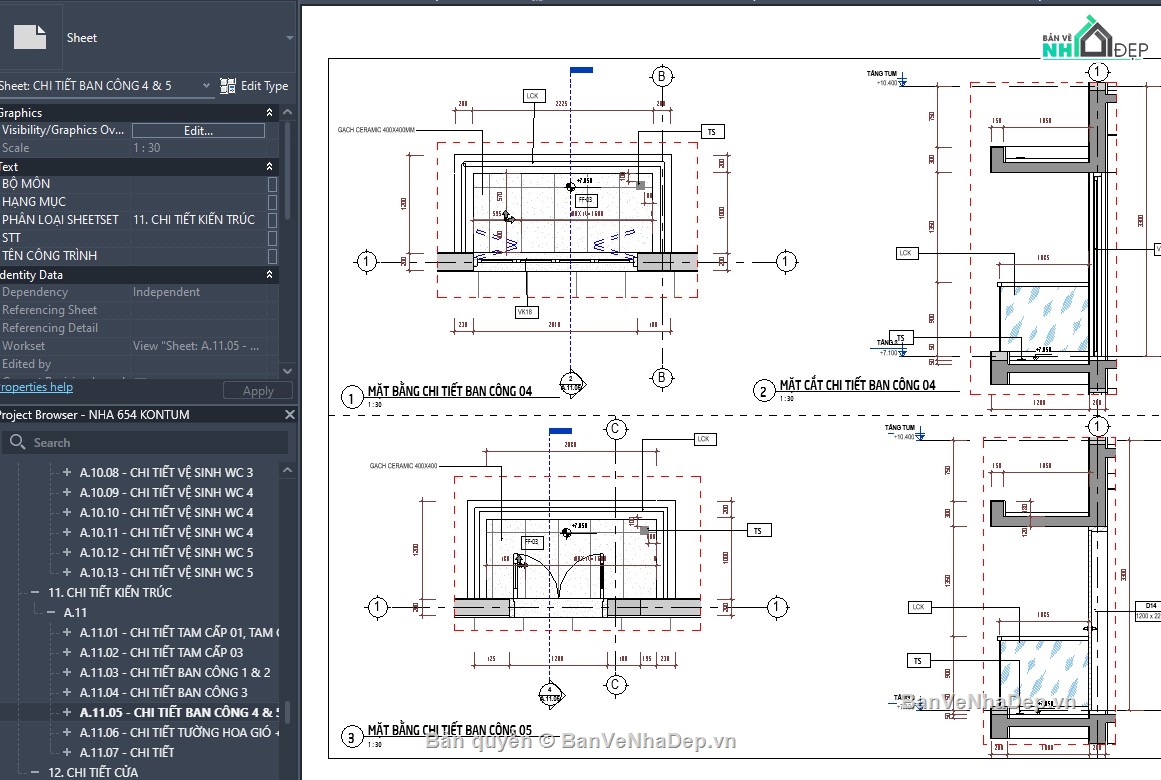Click the FF-03 tag in plan 05

click(532, 542)
